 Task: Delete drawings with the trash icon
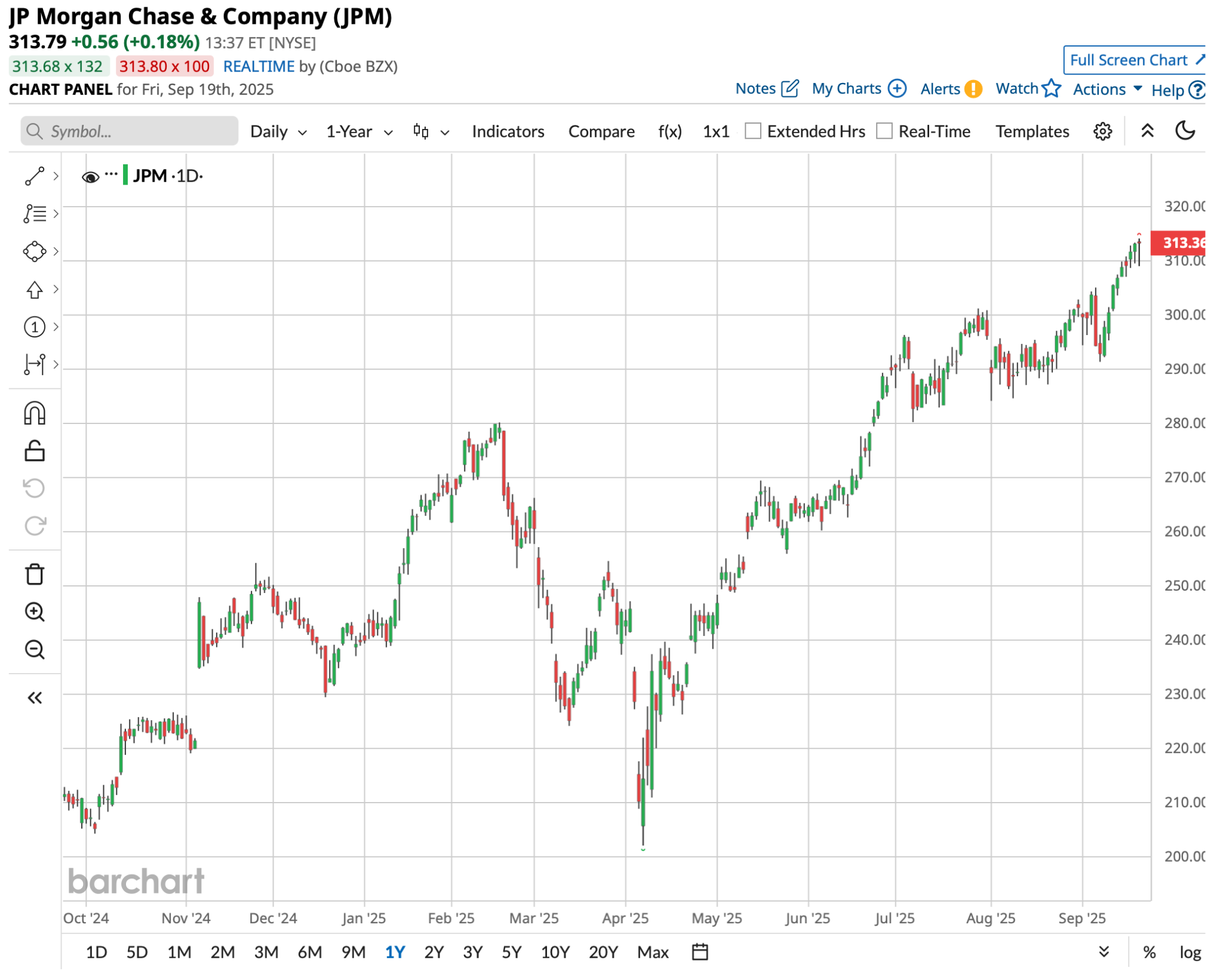[x=34, y=575]
